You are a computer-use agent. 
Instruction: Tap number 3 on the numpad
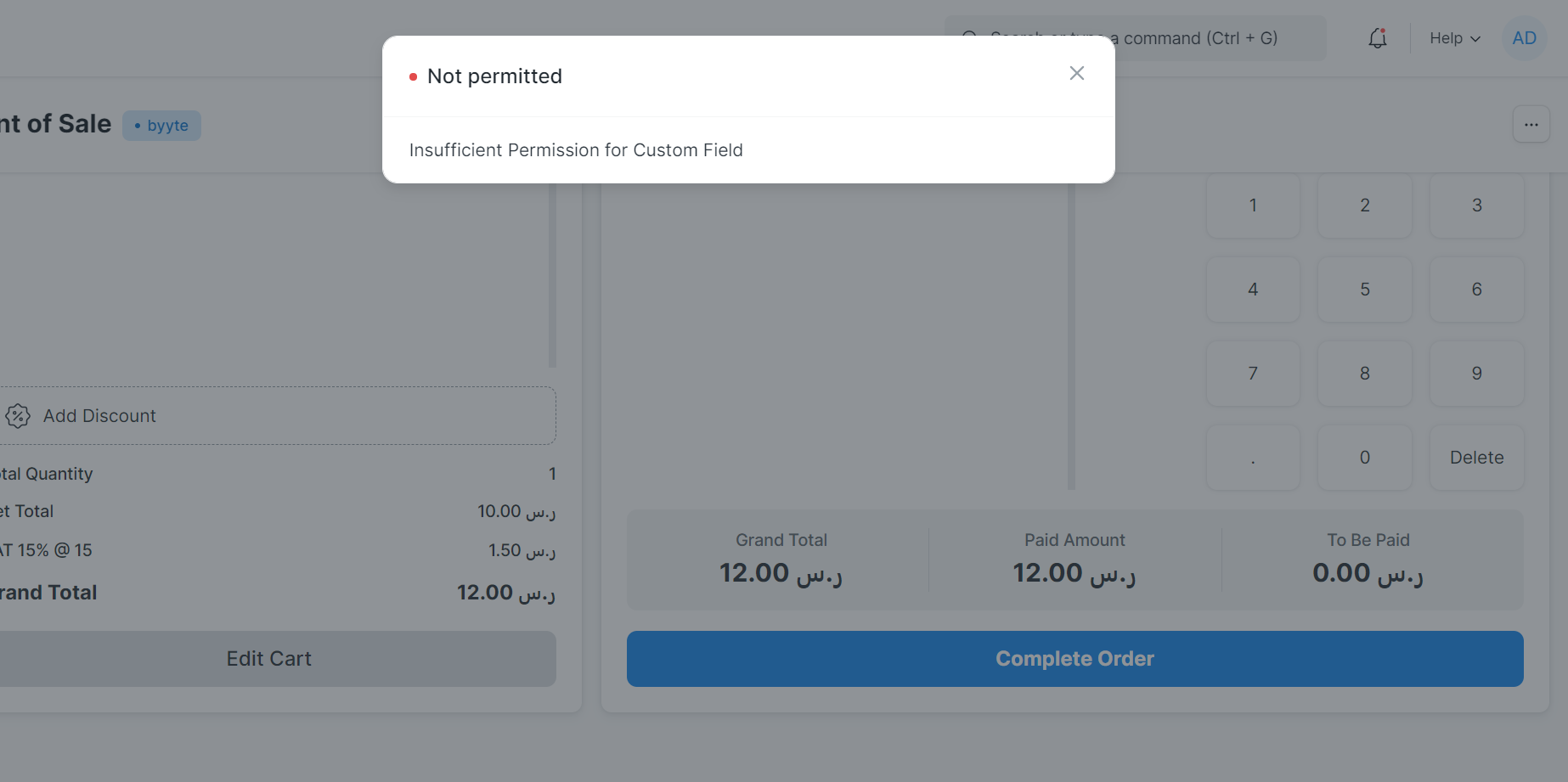point(1477,205)
